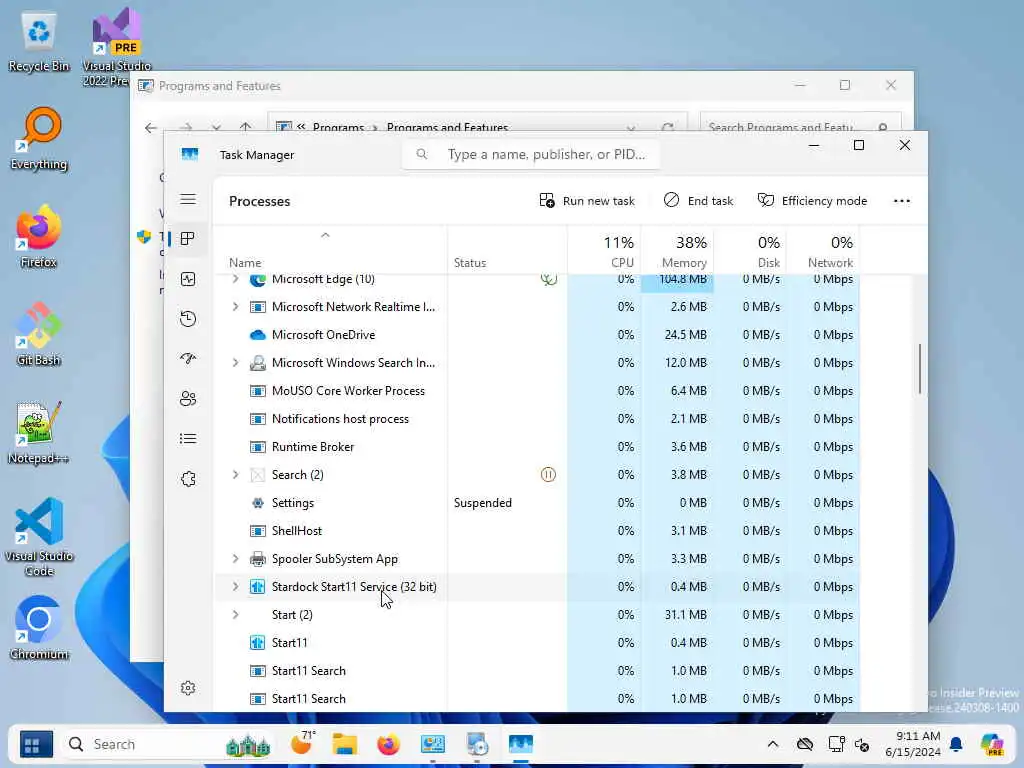Click the Microsoft OneDrive cloud icon
Screen dimensions: 1024x768
258,335
